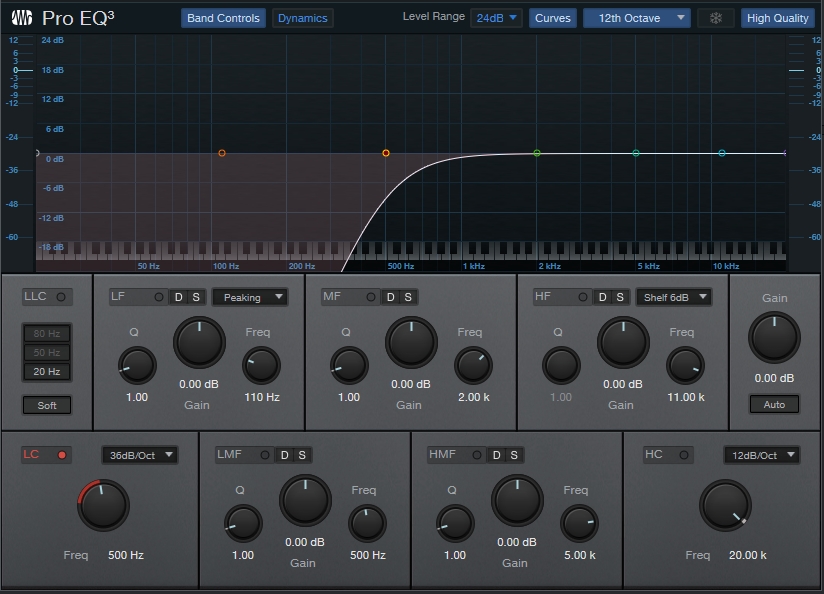Select 80 Hz LLC frequency
Image resolution: width=824 pixels, height=594 pixels.
point(47,333)
